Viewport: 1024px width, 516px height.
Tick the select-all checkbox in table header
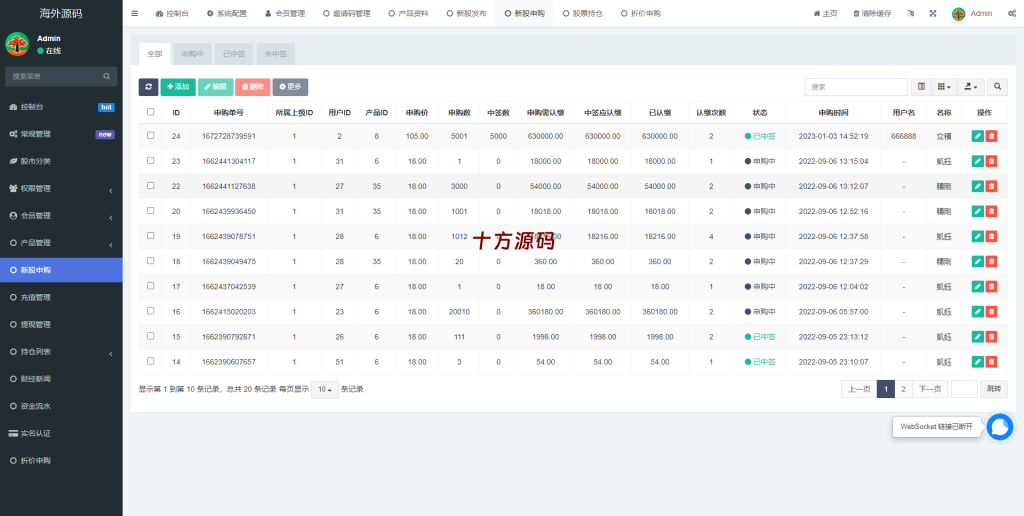click(x=151, y=112)
